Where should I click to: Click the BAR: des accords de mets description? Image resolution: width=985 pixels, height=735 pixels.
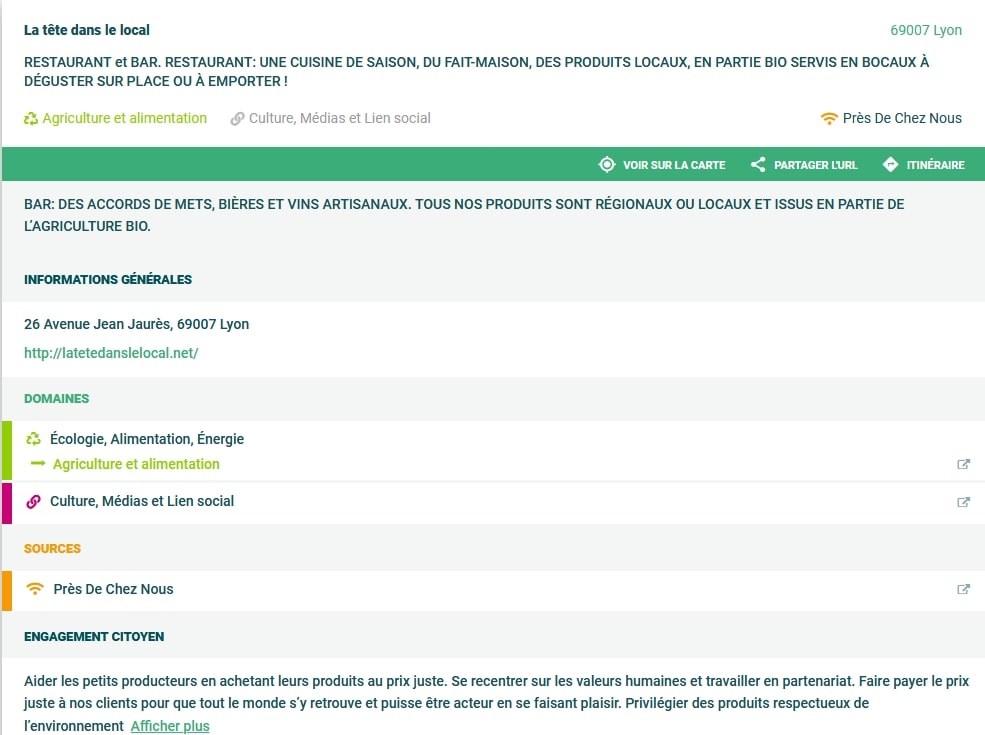point(464,215)
